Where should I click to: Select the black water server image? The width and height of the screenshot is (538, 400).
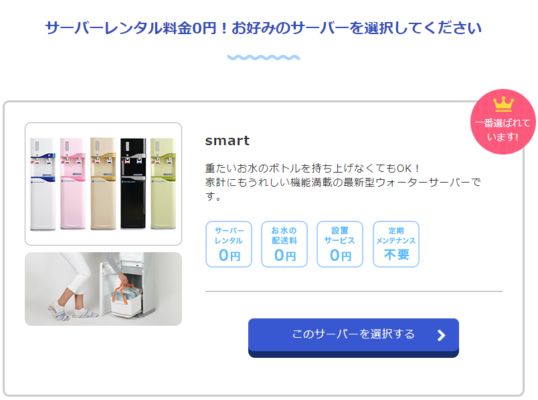tap(133, 183)
